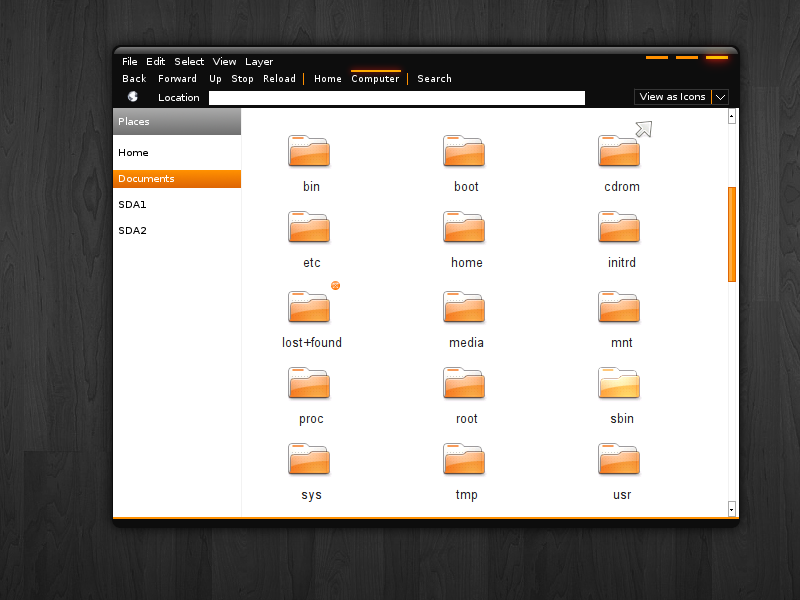Open the View menu

point(224,62)
